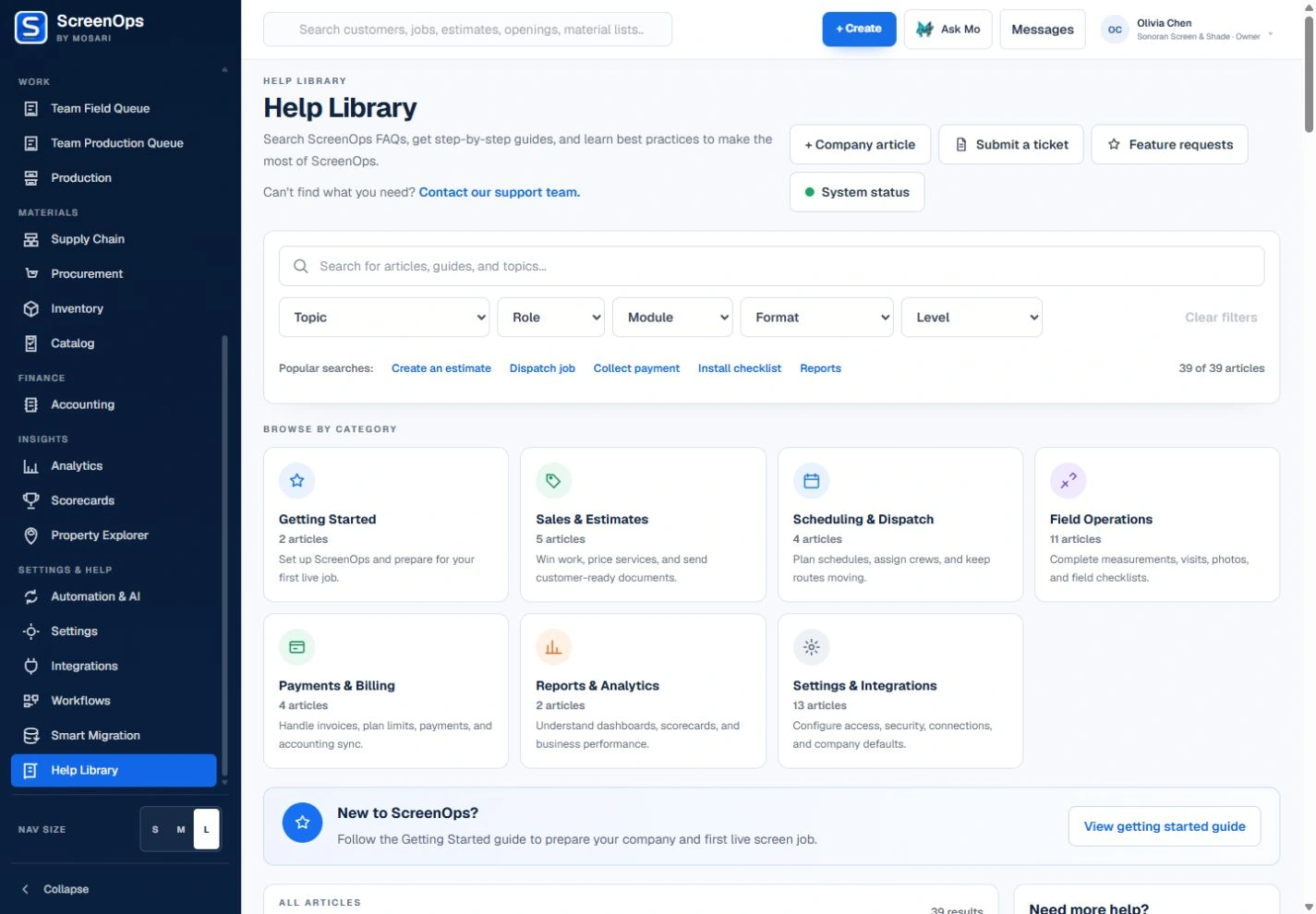Click the main page vertical scrollbar
This screenshot has height=914, width=1316.
click(x=1309, y=74)
